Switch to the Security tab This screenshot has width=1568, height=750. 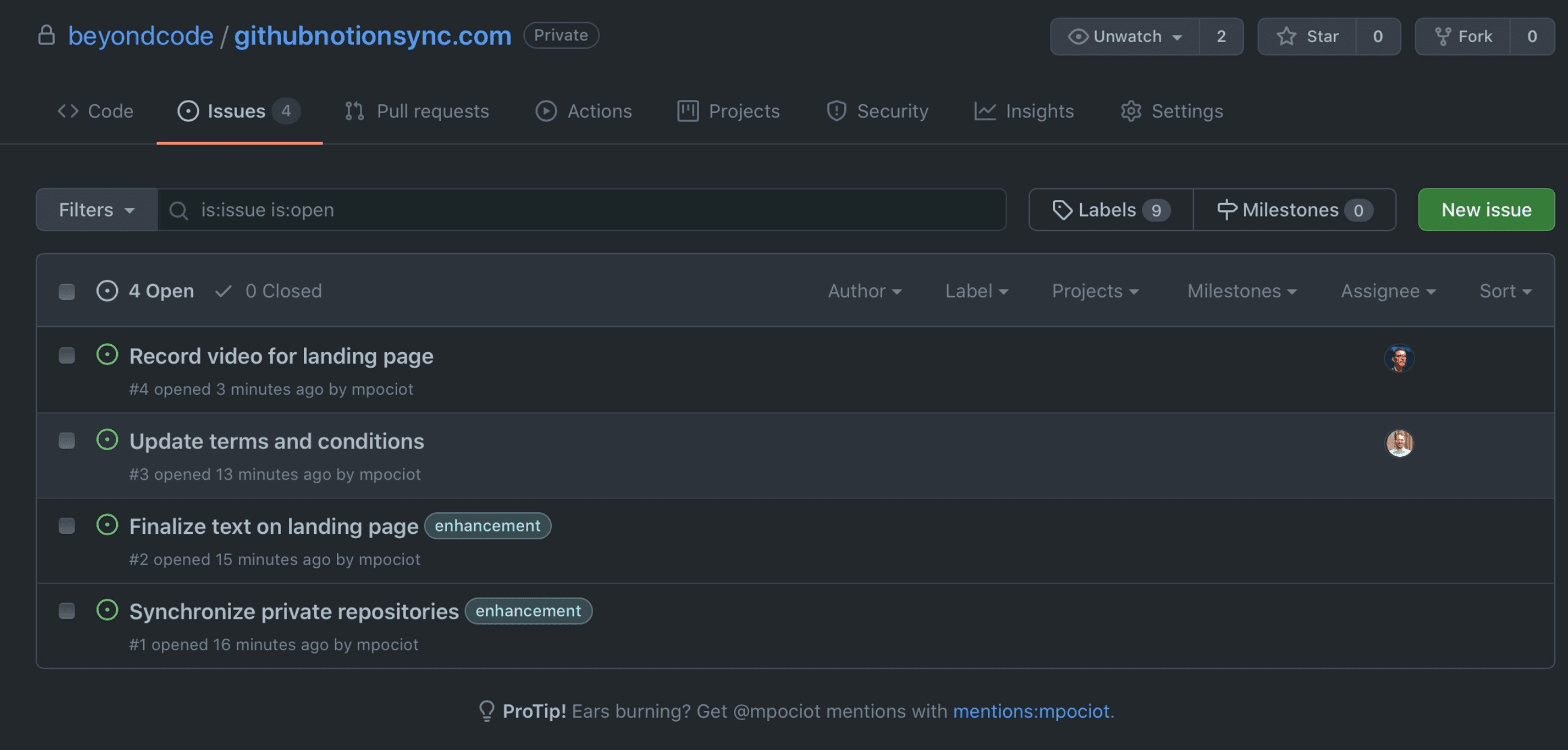877,111
